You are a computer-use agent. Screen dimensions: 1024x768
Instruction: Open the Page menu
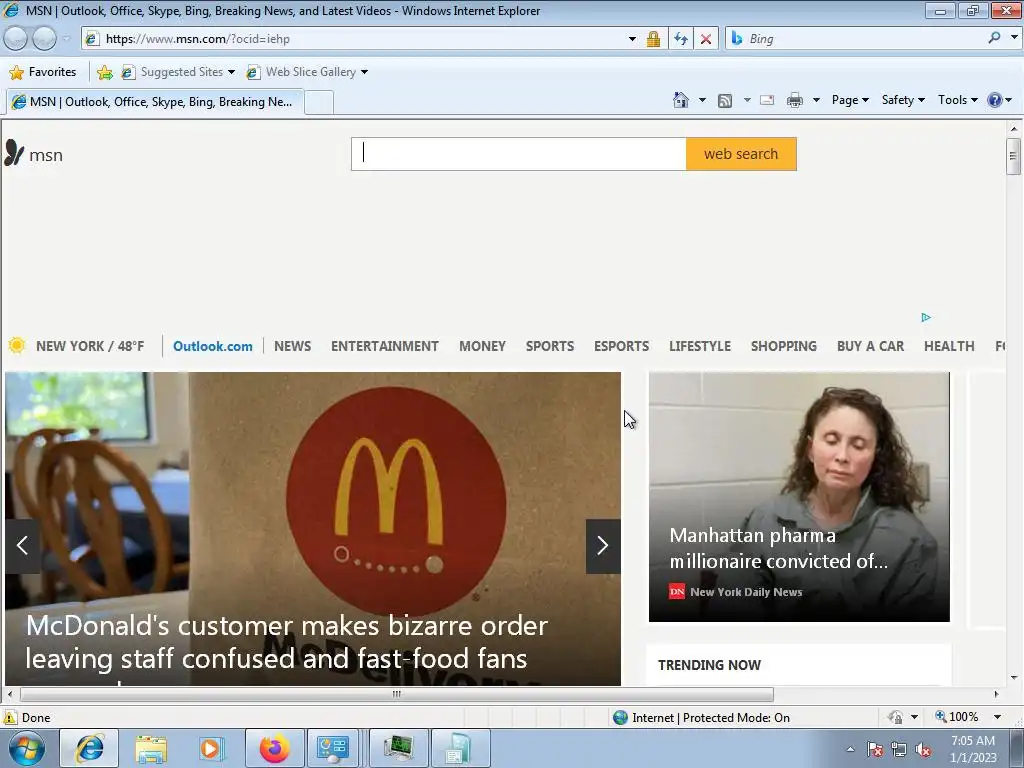(x=850, y=100)
